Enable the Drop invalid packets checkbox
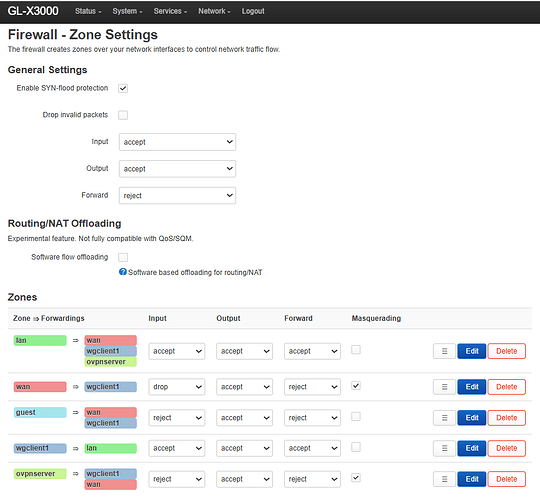 [x=123, y=115]
